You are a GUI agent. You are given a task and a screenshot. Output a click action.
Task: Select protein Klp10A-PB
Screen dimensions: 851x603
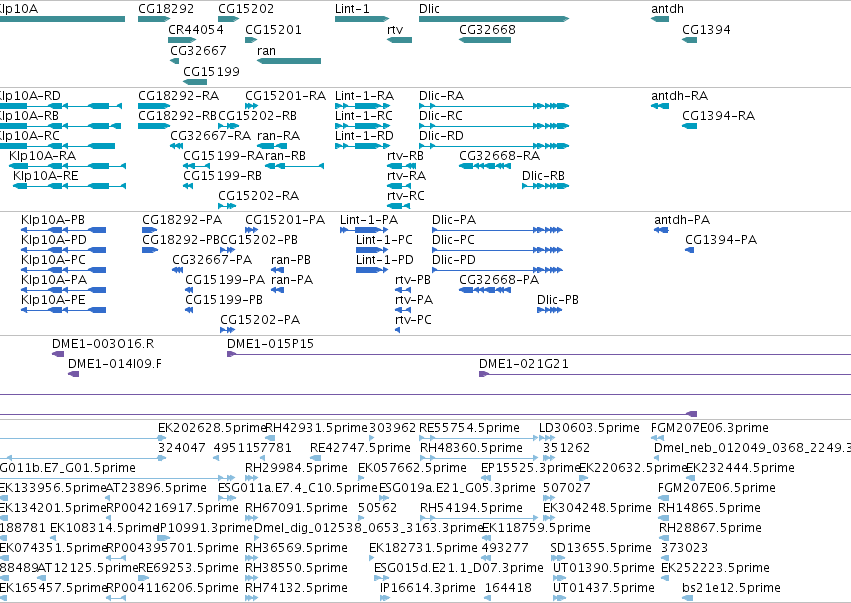pyautogui.click(x=63, y=230)
